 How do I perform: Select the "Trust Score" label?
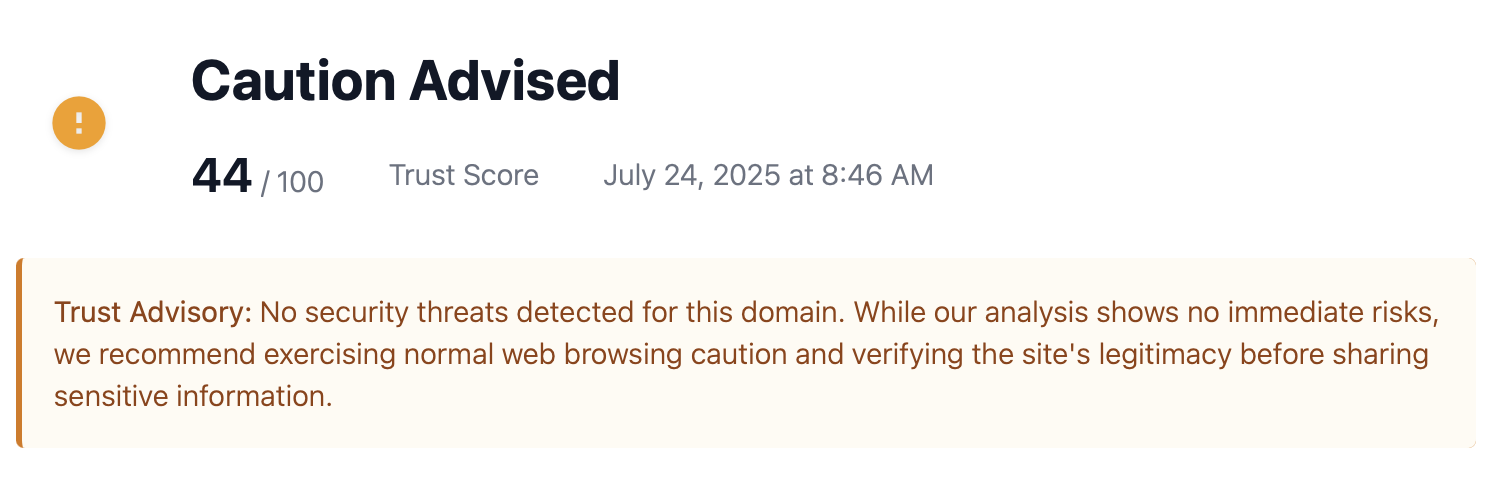464,176
